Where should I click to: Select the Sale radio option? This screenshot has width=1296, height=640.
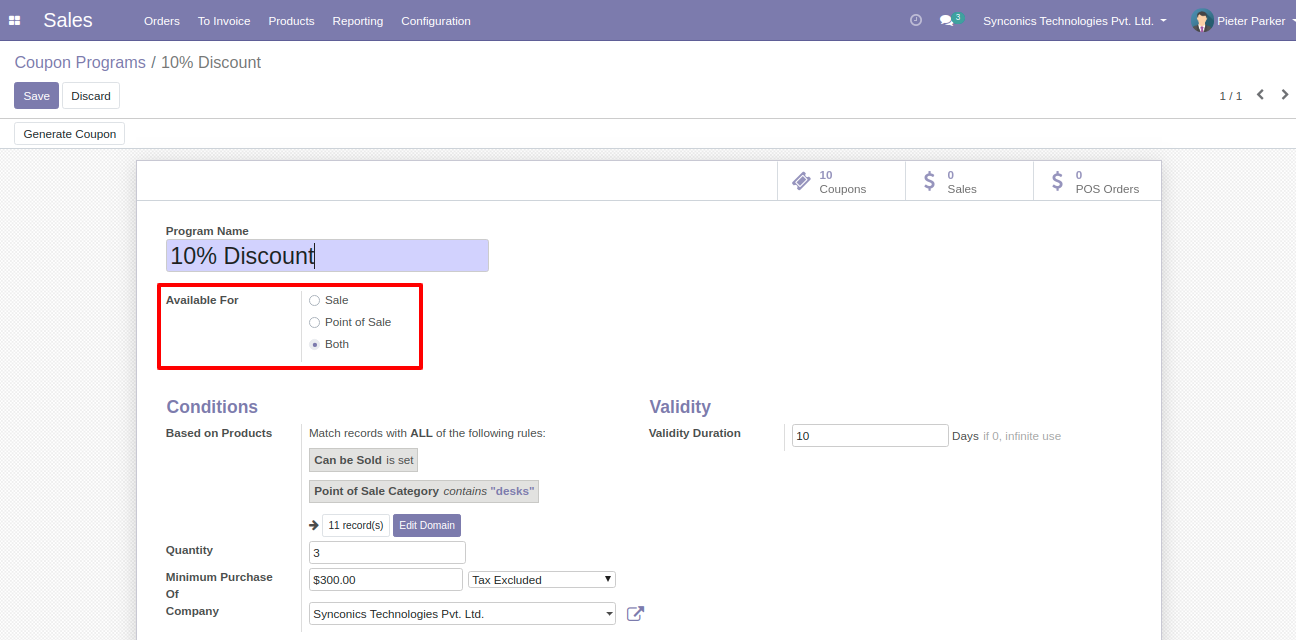315,300
